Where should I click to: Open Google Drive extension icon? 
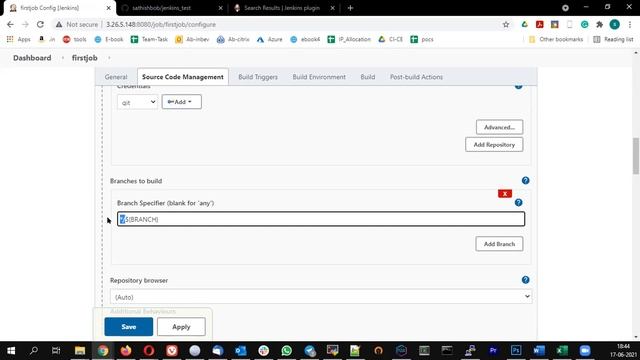[524, 24]
